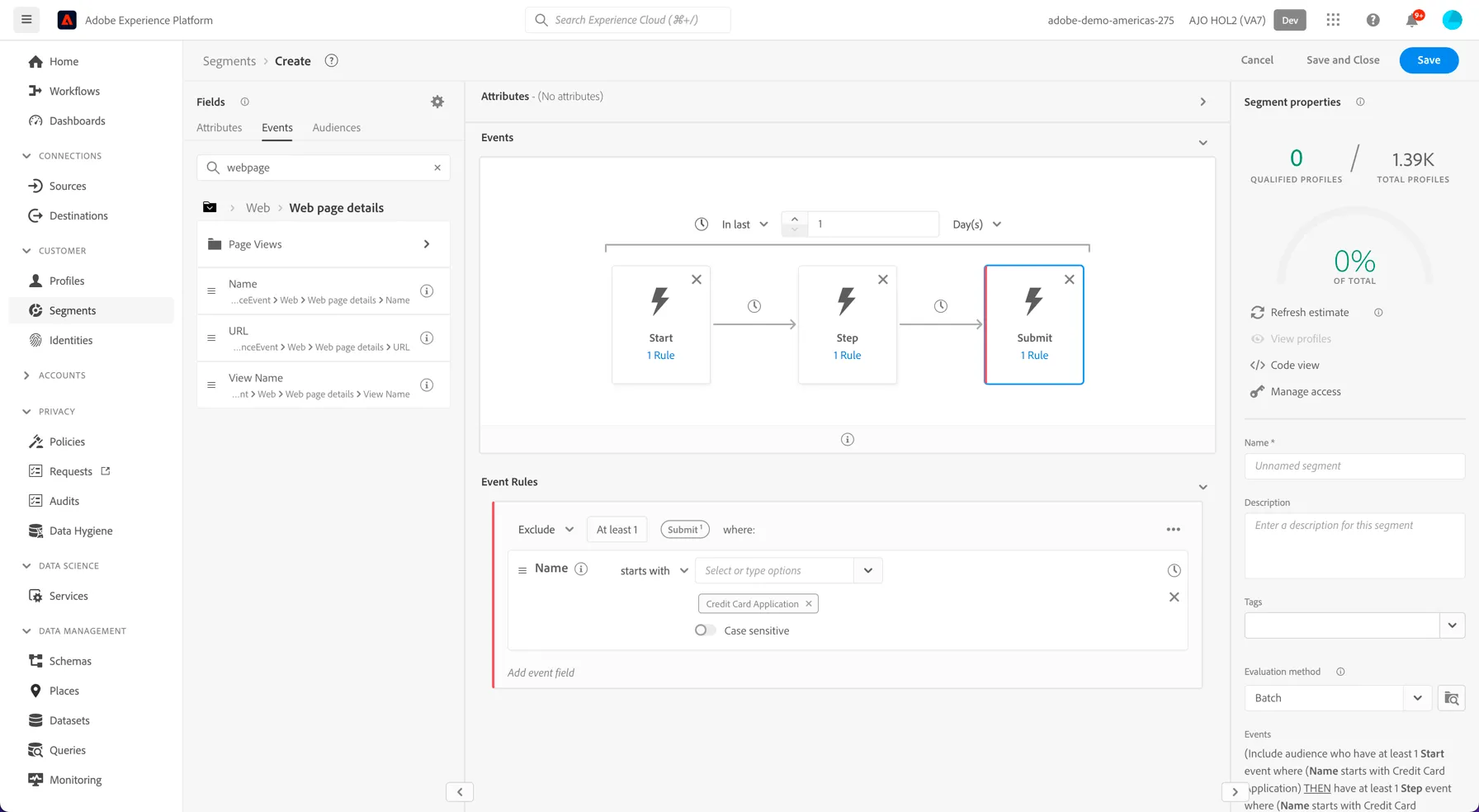Expand the Attributes section chevron

(x=1203, y=101)
